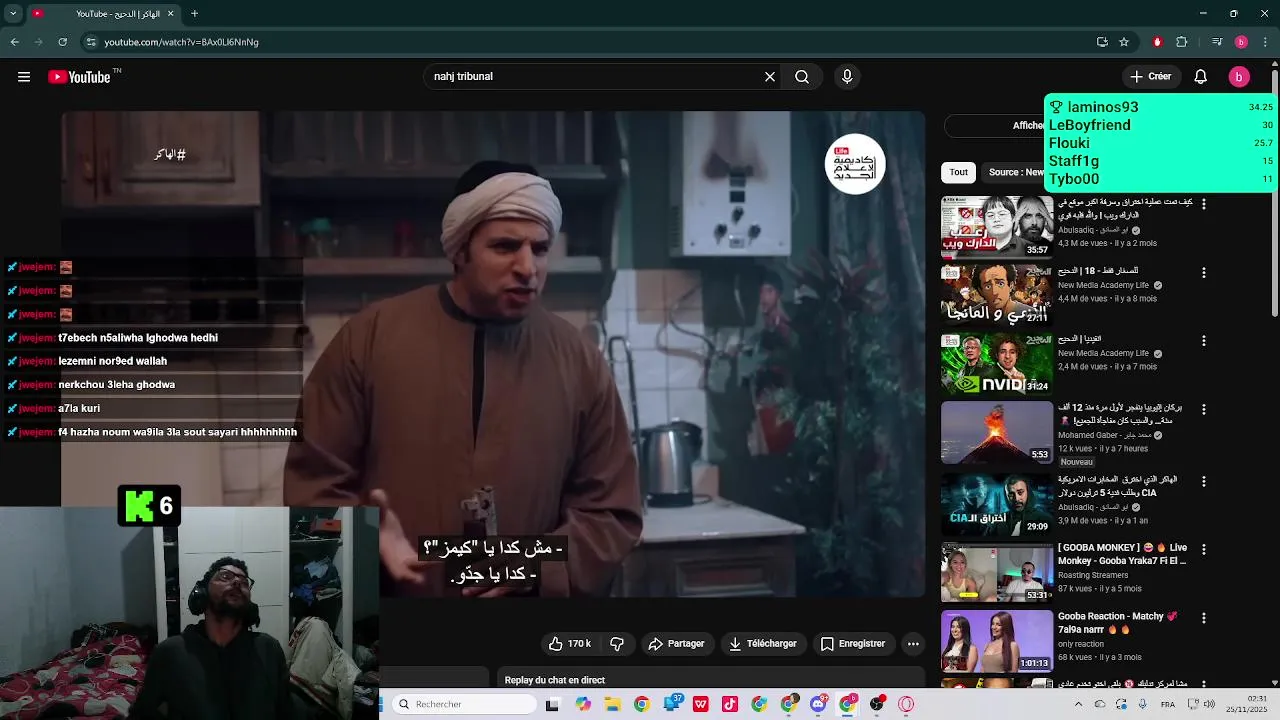The image size is (1280, 720).
Task: Open the Chrome extensions puzzle menu
Action: (1181, 42)
